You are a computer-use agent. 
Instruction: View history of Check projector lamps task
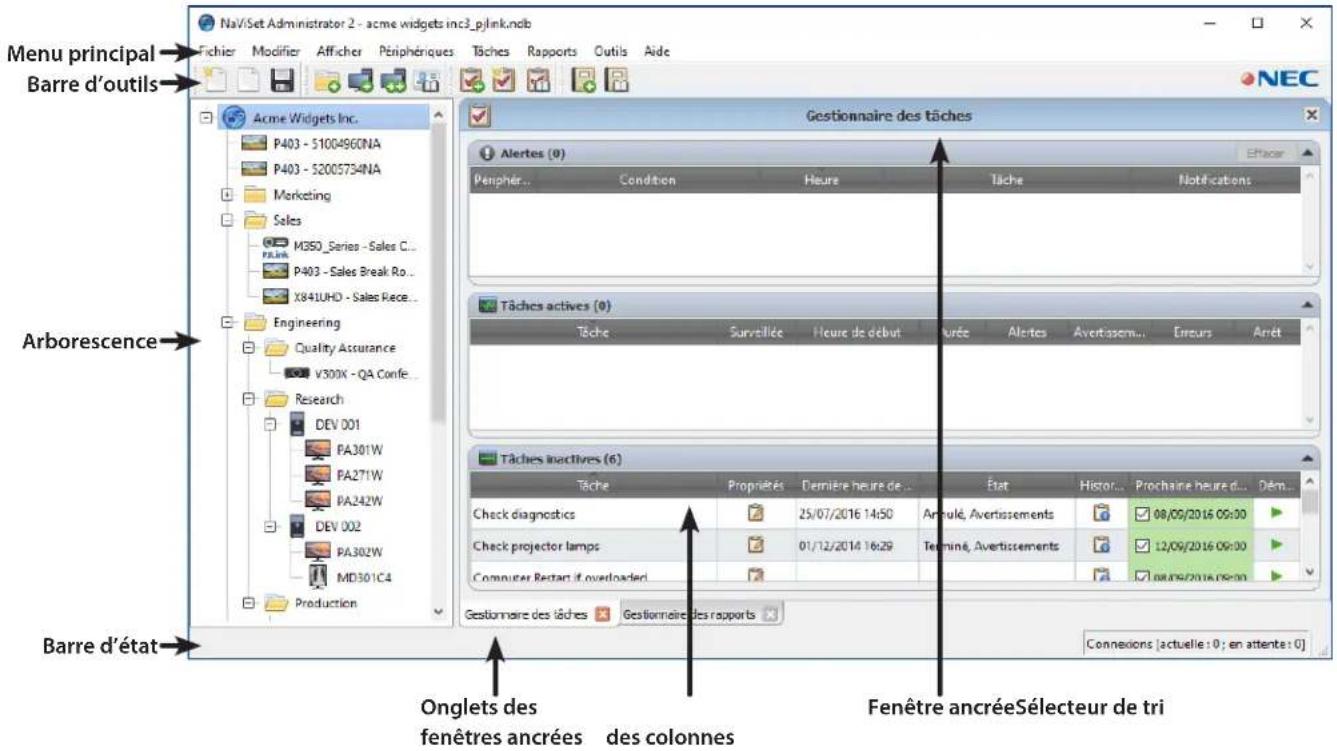pyautogui.click(x=1101, y=545)
